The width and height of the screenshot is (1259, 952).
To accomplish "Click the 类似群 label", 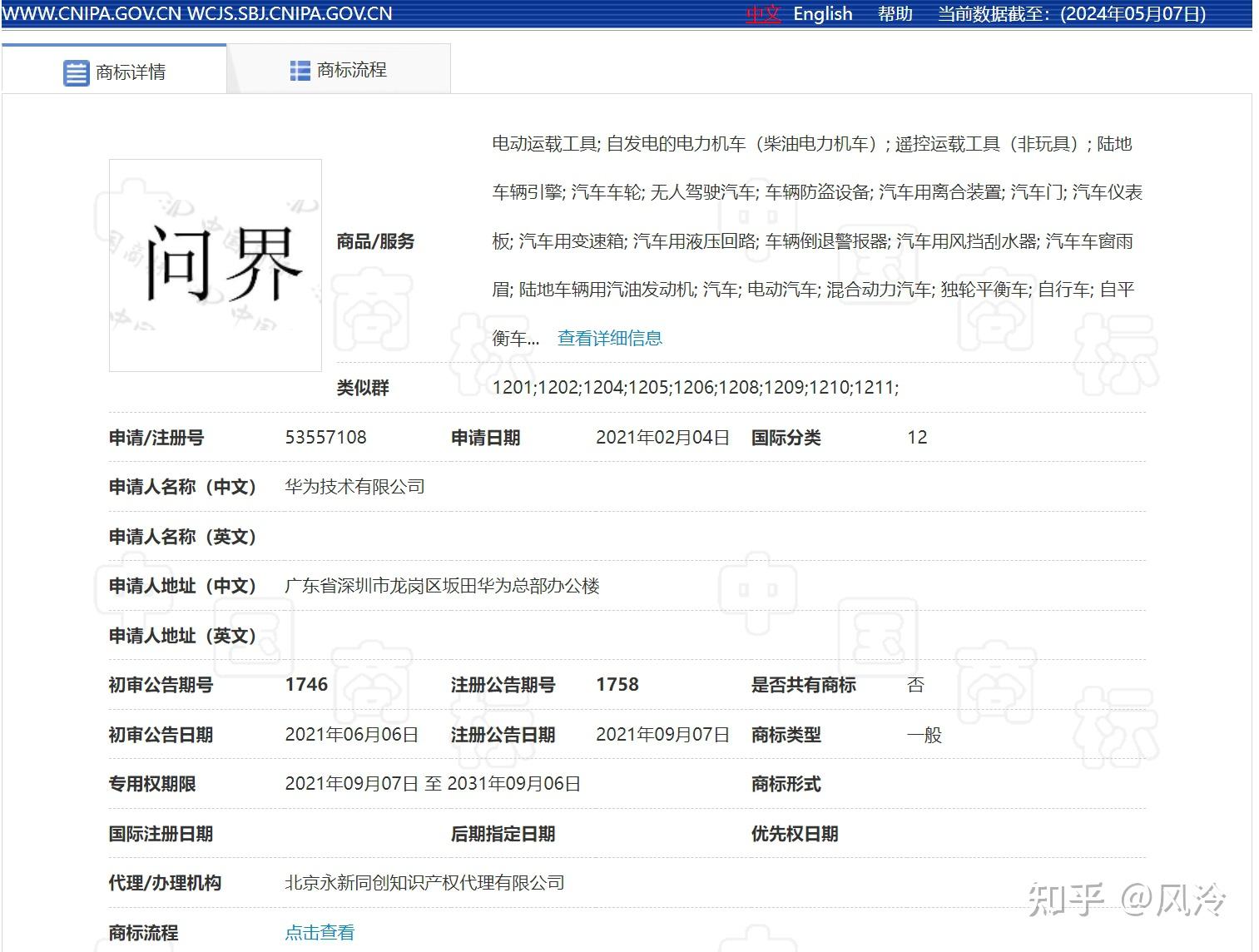I will (x=363, y=387).
